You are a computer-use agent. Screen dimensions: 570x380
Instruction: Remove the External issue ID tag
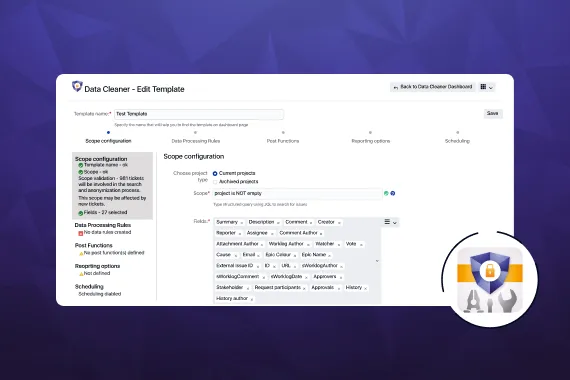click(257, 267)
